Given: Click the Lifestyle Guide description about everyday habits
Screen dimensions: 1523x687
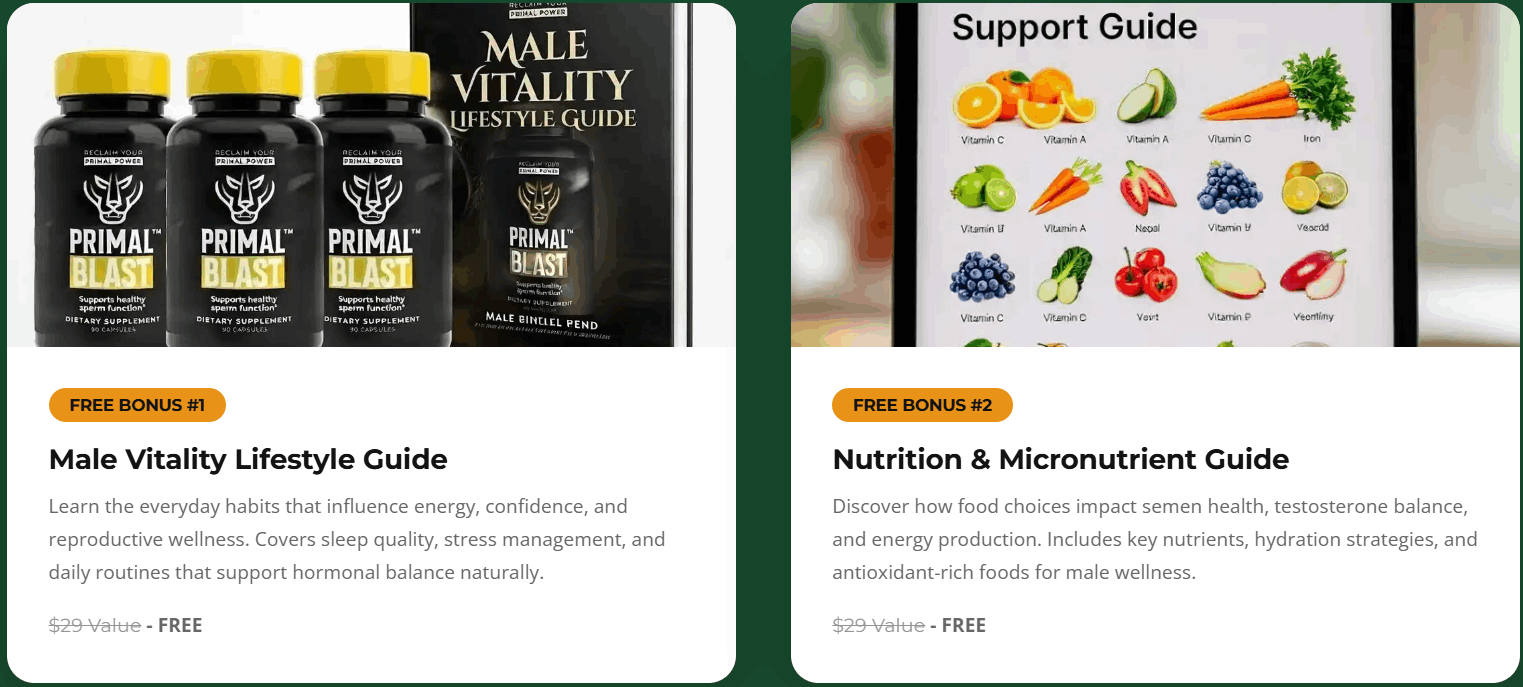Looking at the screenshot, I should [x=357, y=540].
